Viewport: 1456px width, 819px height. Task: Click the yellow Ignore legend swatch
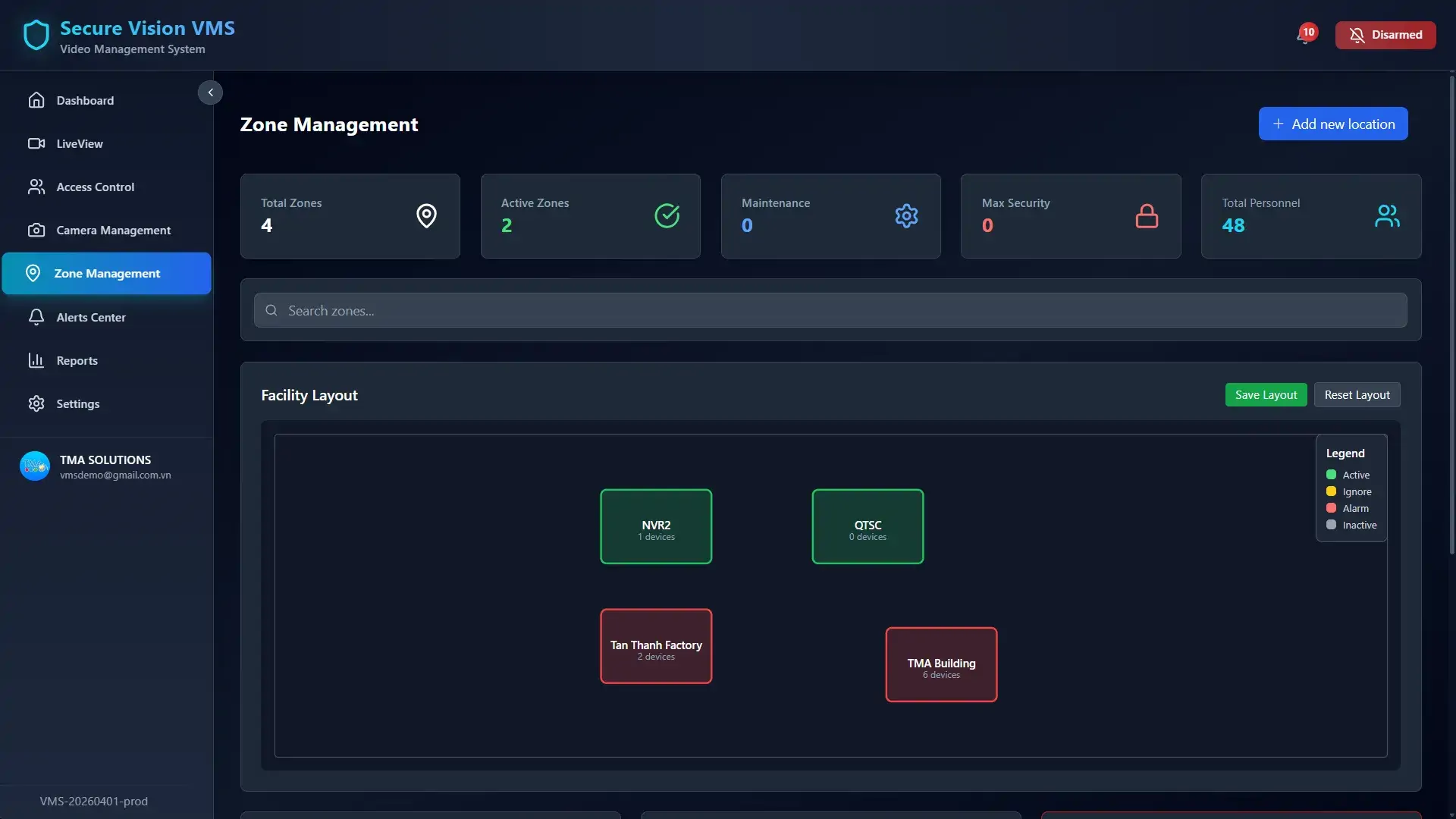pos(1331,491)
